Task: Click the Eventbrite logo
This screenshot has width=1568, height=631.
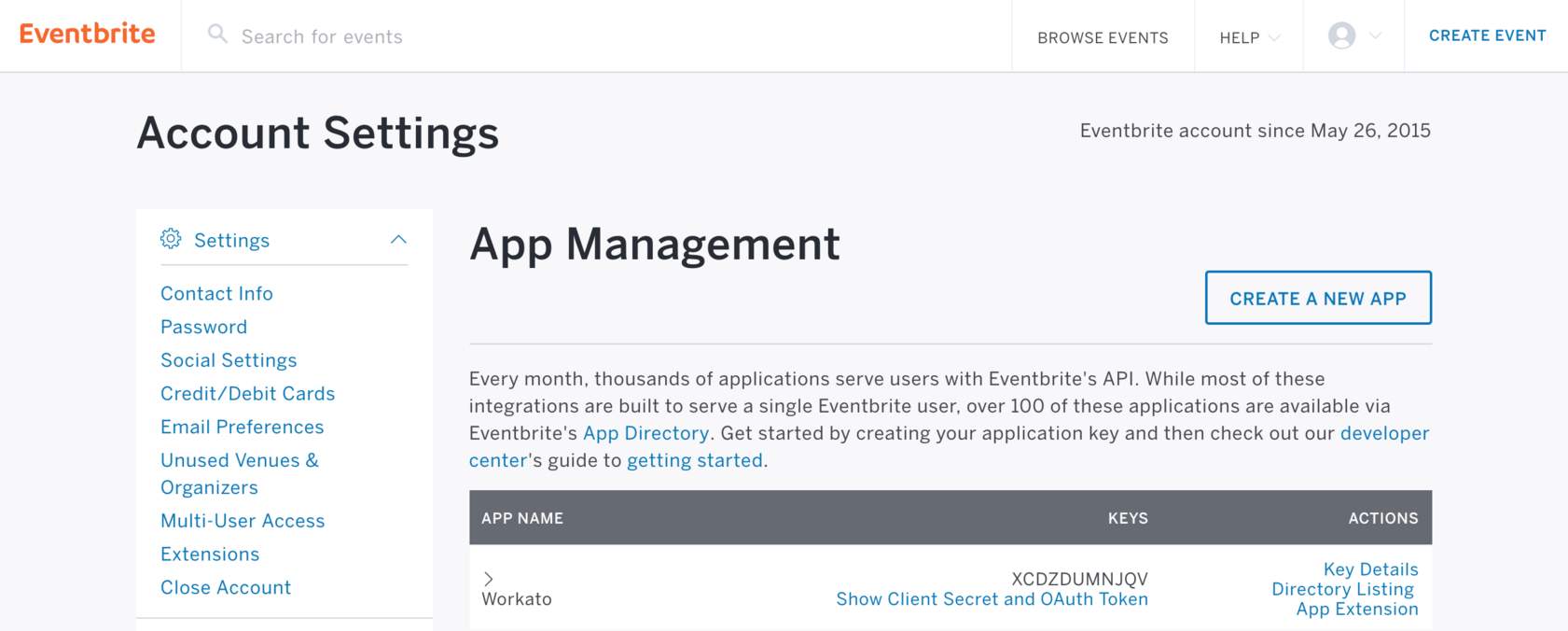Action: click(x=88, y=34)
